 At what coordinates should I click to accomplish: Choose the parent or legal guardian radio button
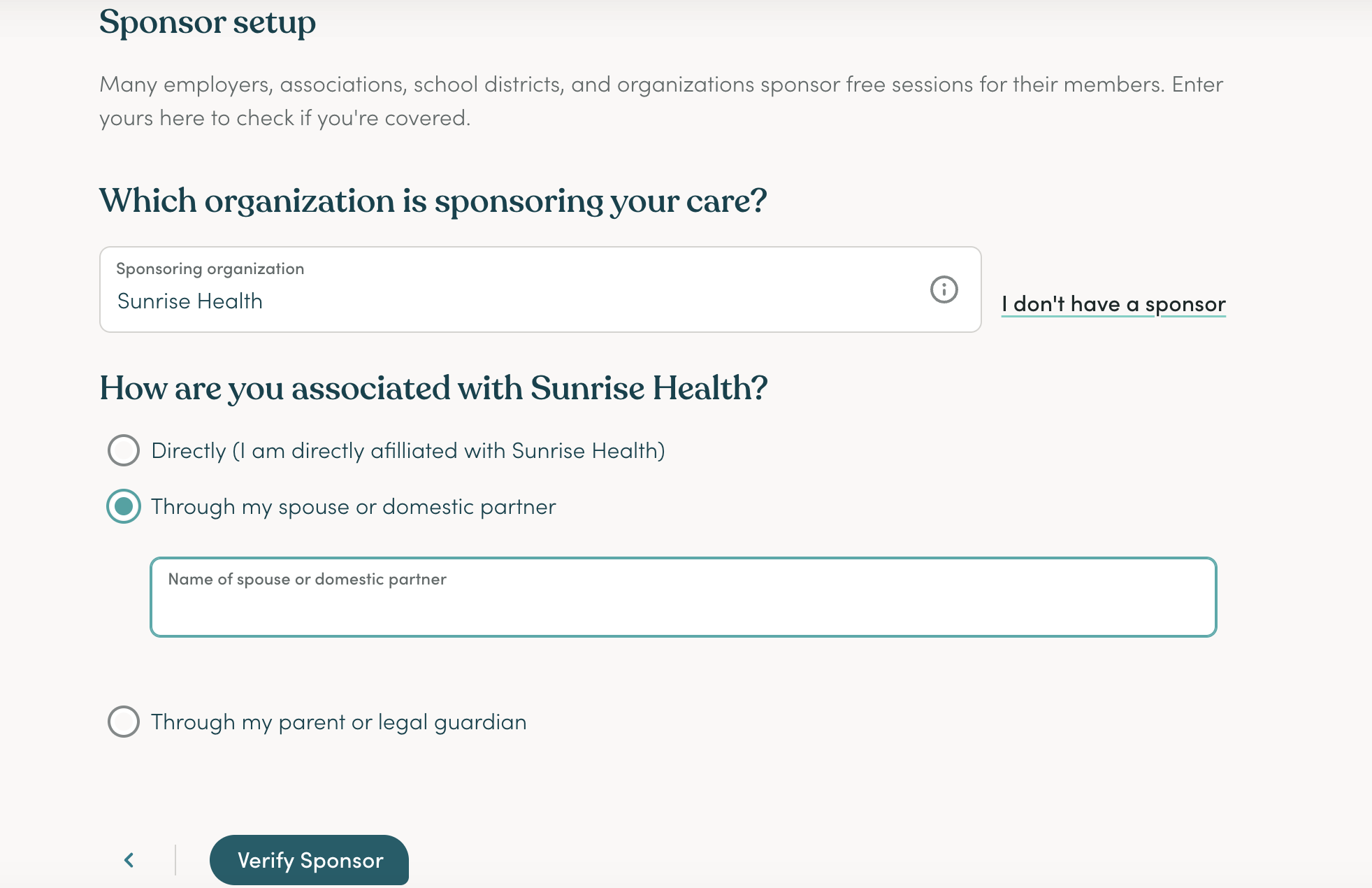pos(124,722)
